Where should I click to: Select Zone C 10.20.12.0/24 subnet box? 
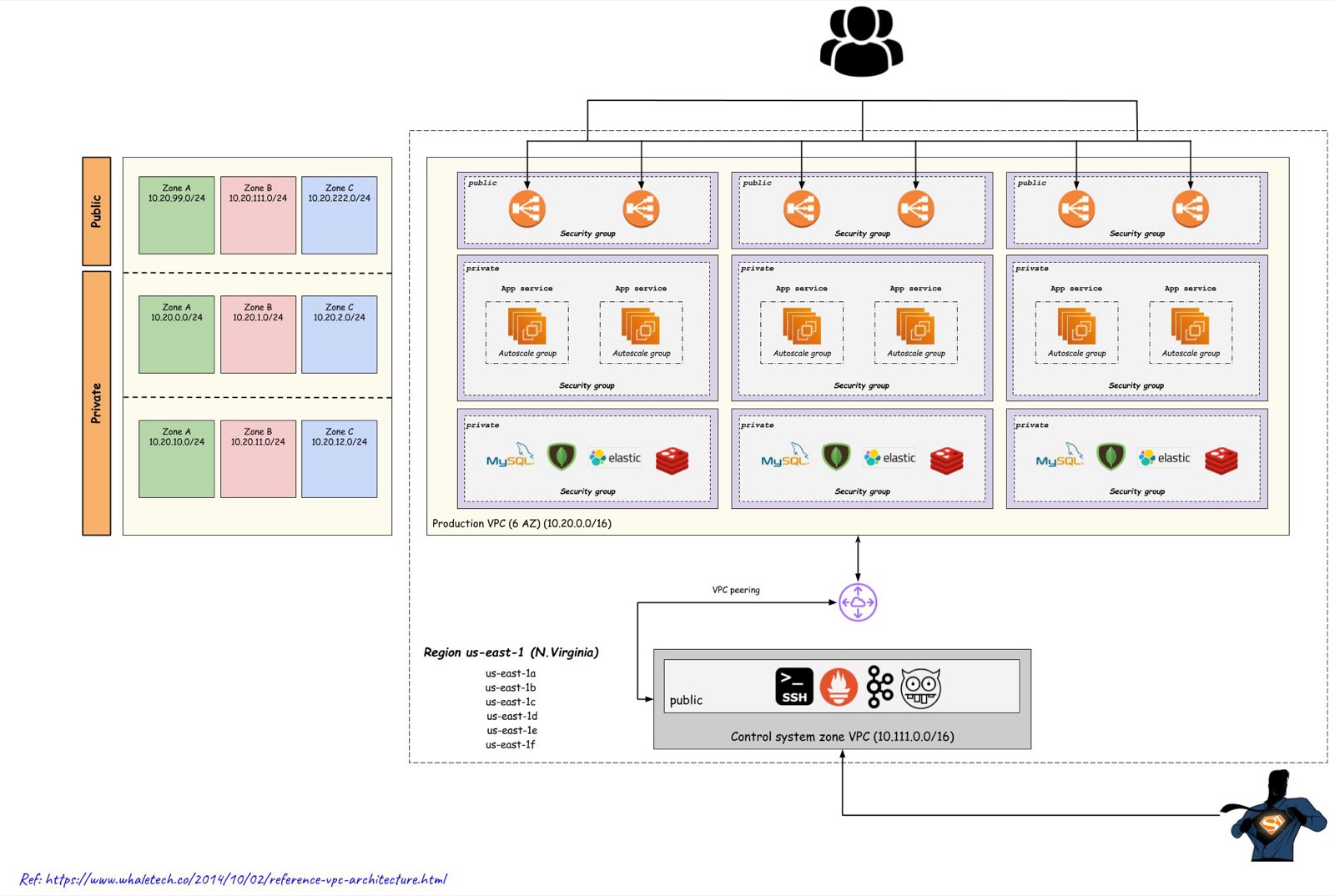pyautogui.click(x=339, y=459)
